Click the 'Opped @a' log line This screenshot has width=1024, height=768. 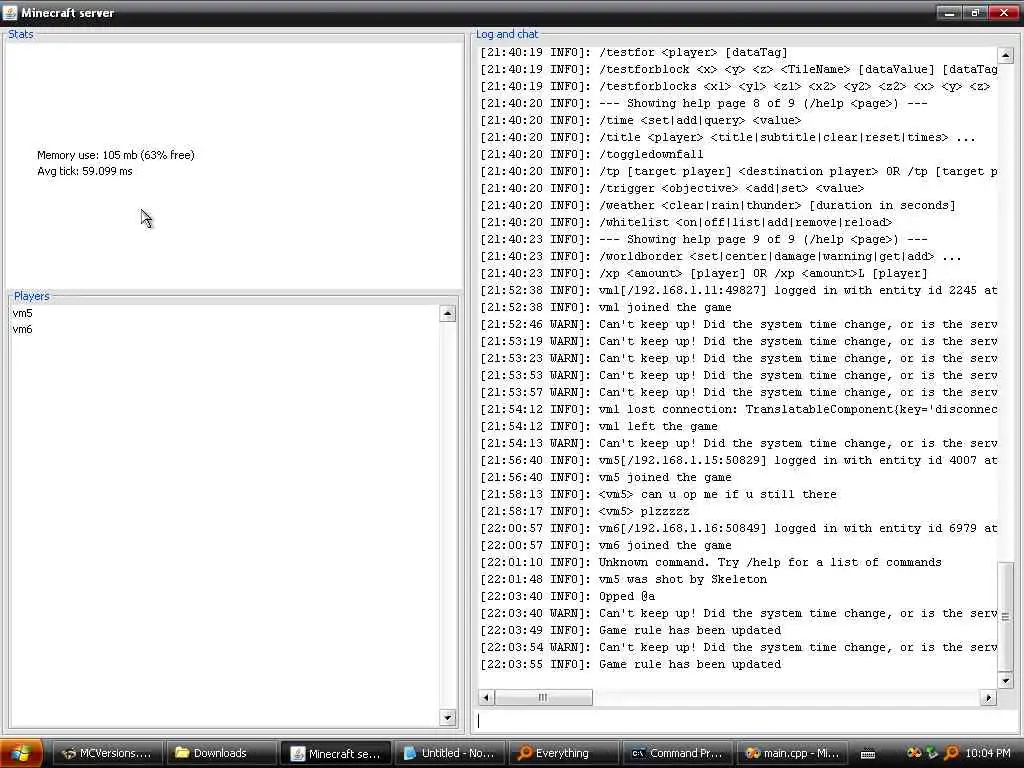point(568,596)
